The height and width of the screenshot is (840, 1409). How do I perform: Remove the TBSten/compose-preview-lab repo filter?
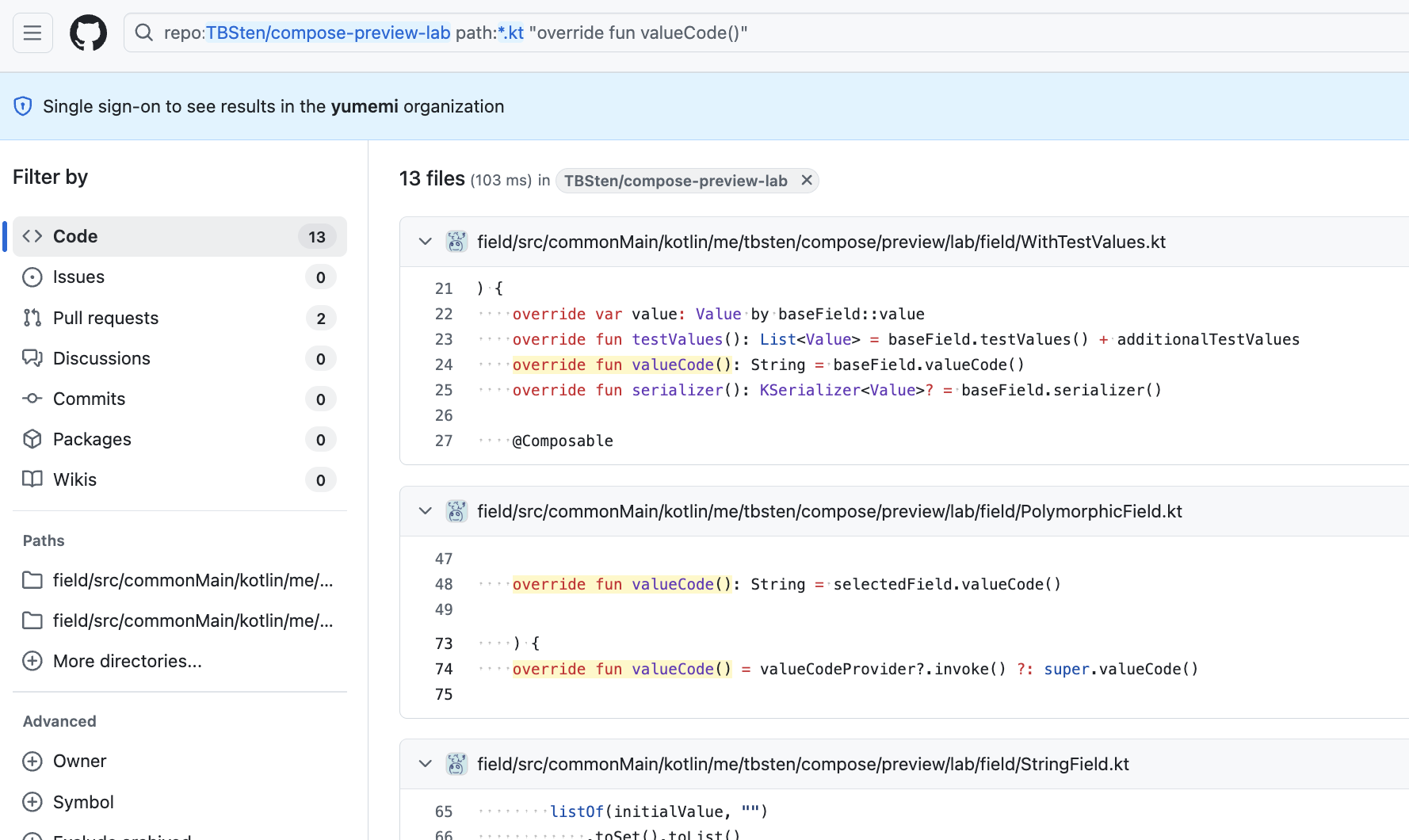point(806,181)
